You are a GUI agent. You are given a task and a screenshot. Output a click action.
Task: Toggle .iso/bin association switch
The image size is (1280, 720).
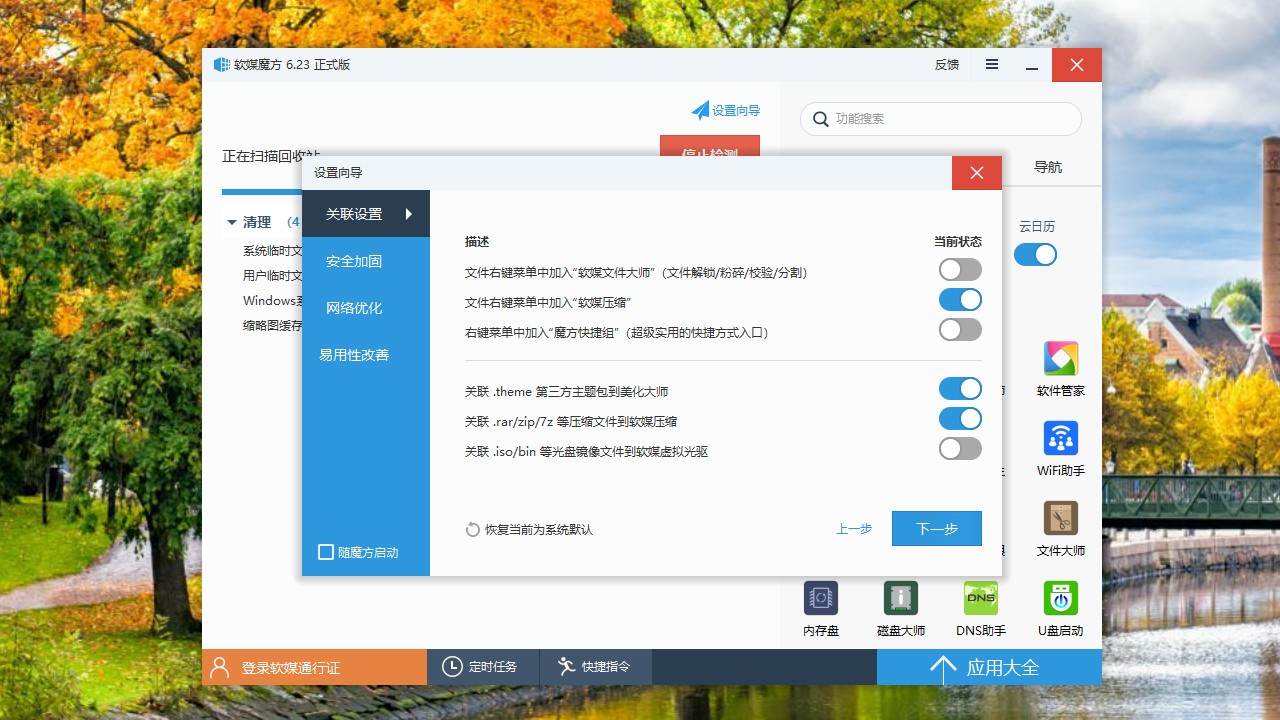[x=960, y=449]
